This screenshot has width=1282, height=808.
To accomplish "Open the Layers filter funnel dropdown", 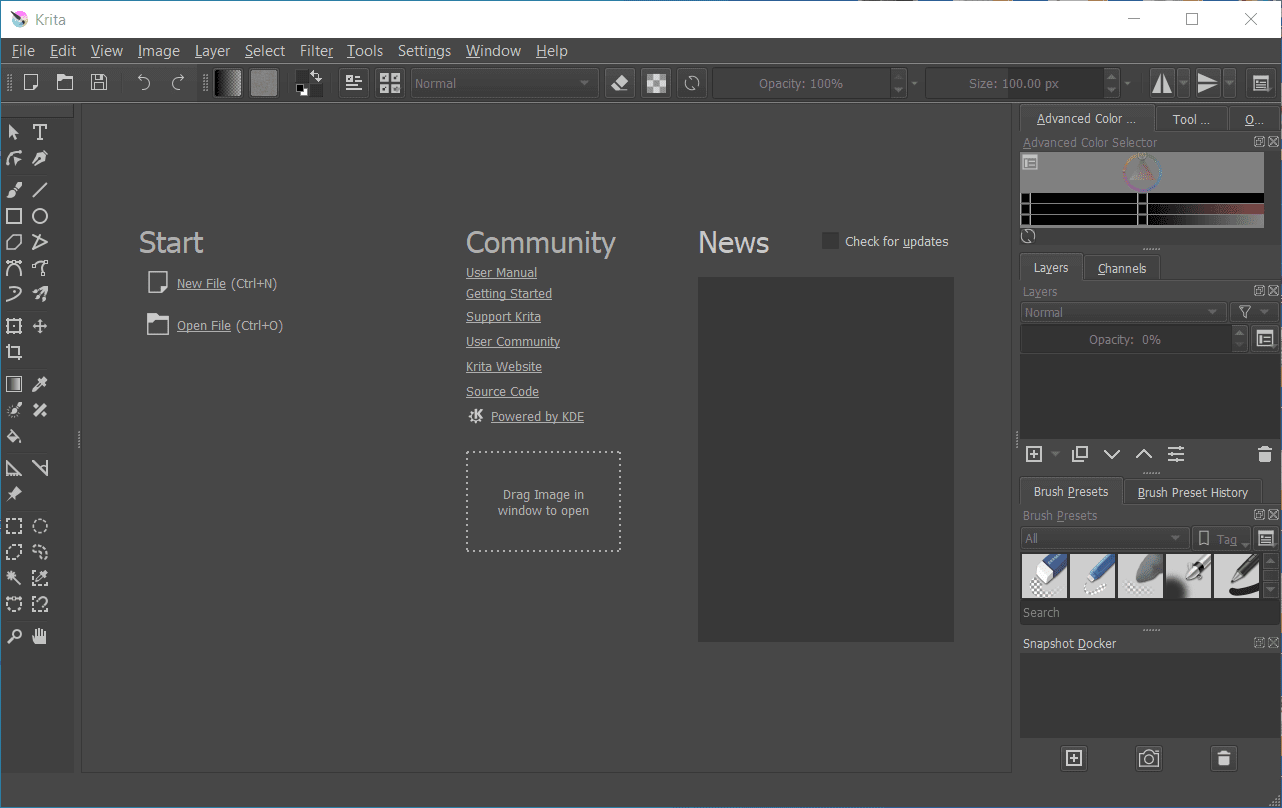I will click(1253, 312).
